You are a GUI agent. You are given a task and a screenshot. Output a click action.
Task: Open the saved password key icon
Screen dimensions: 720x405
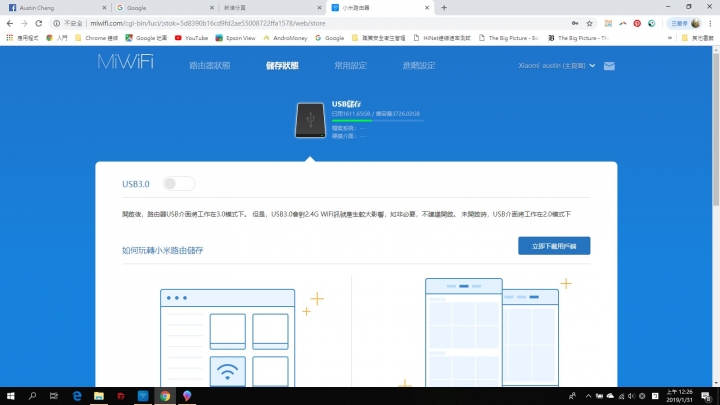tap(575, 23)
